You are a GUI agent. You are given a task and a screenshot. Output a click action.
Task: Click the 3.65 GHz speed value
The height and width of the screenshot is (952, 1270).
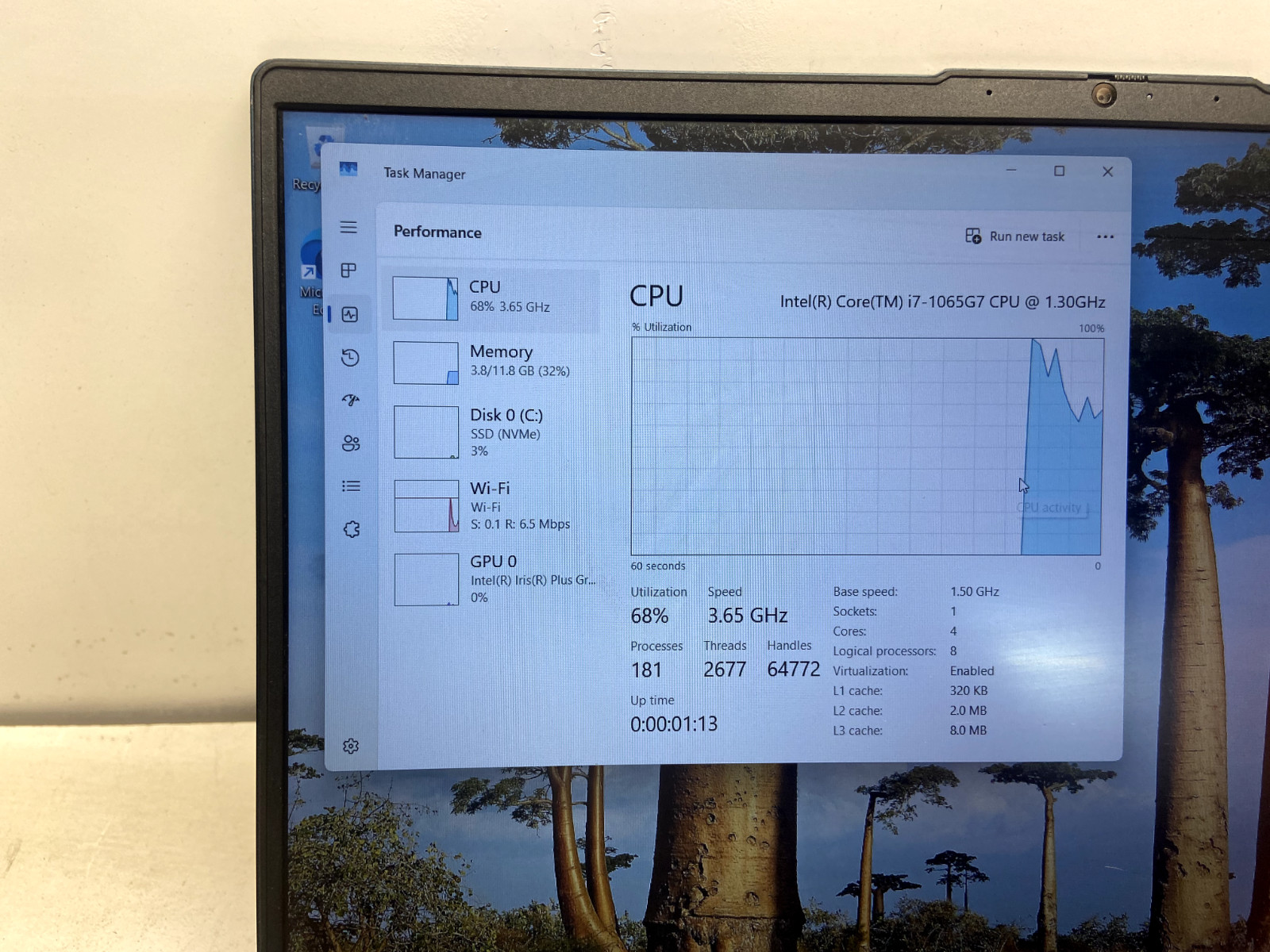click(x=747, y=616)
